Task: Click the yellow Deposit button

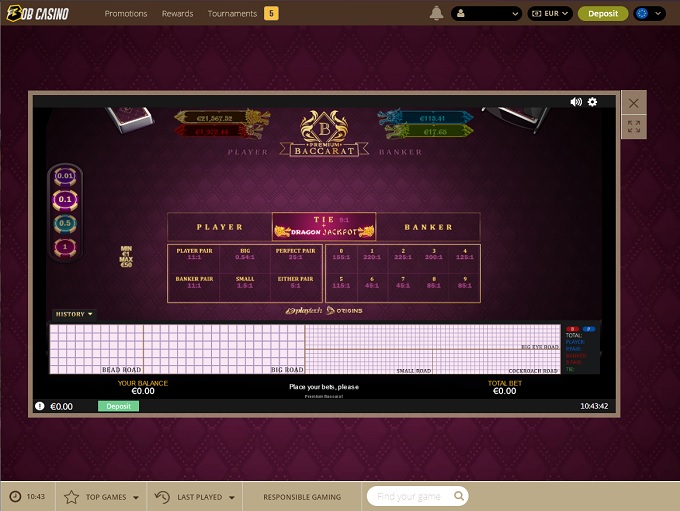Action: (x=603, y=13)
